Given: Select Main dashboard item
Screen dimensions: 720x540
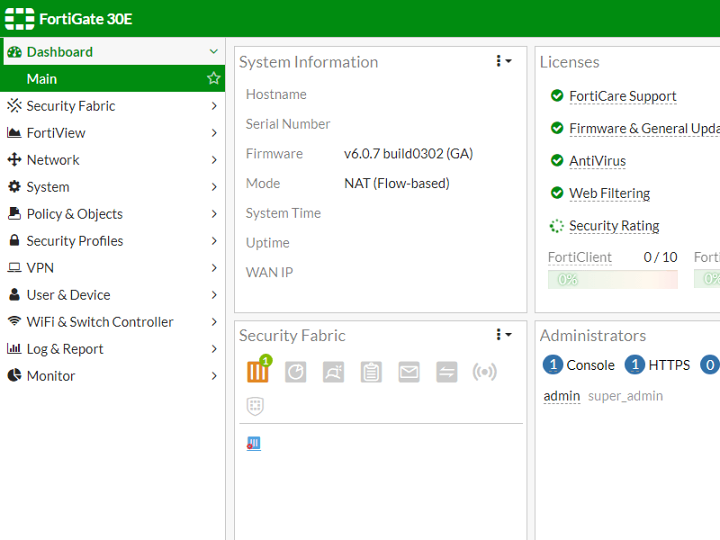Looking at the screenshot, I should (x=112, y=79).
